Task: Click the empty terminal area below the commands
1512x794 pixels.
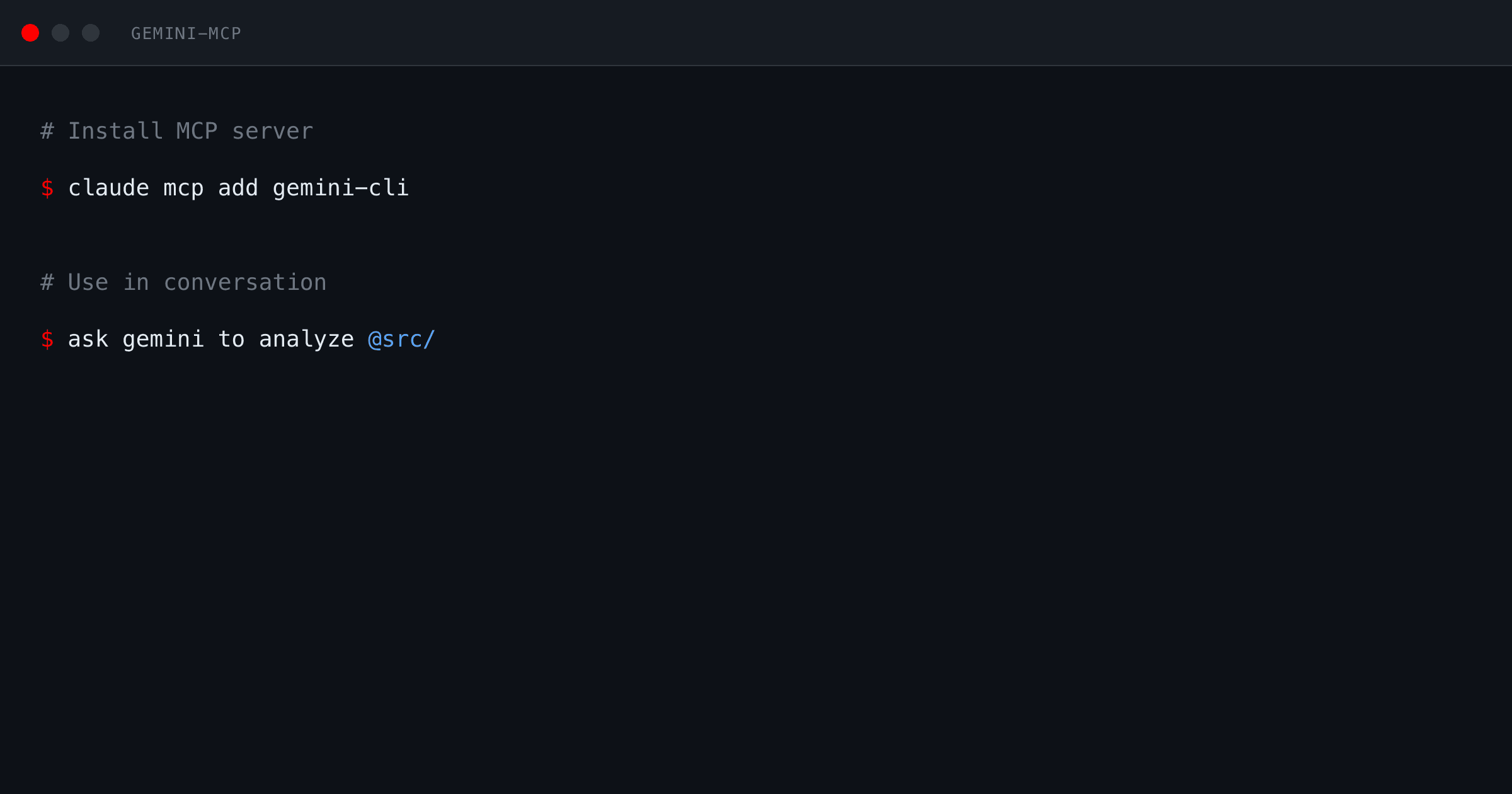Action: coord(756,567)
